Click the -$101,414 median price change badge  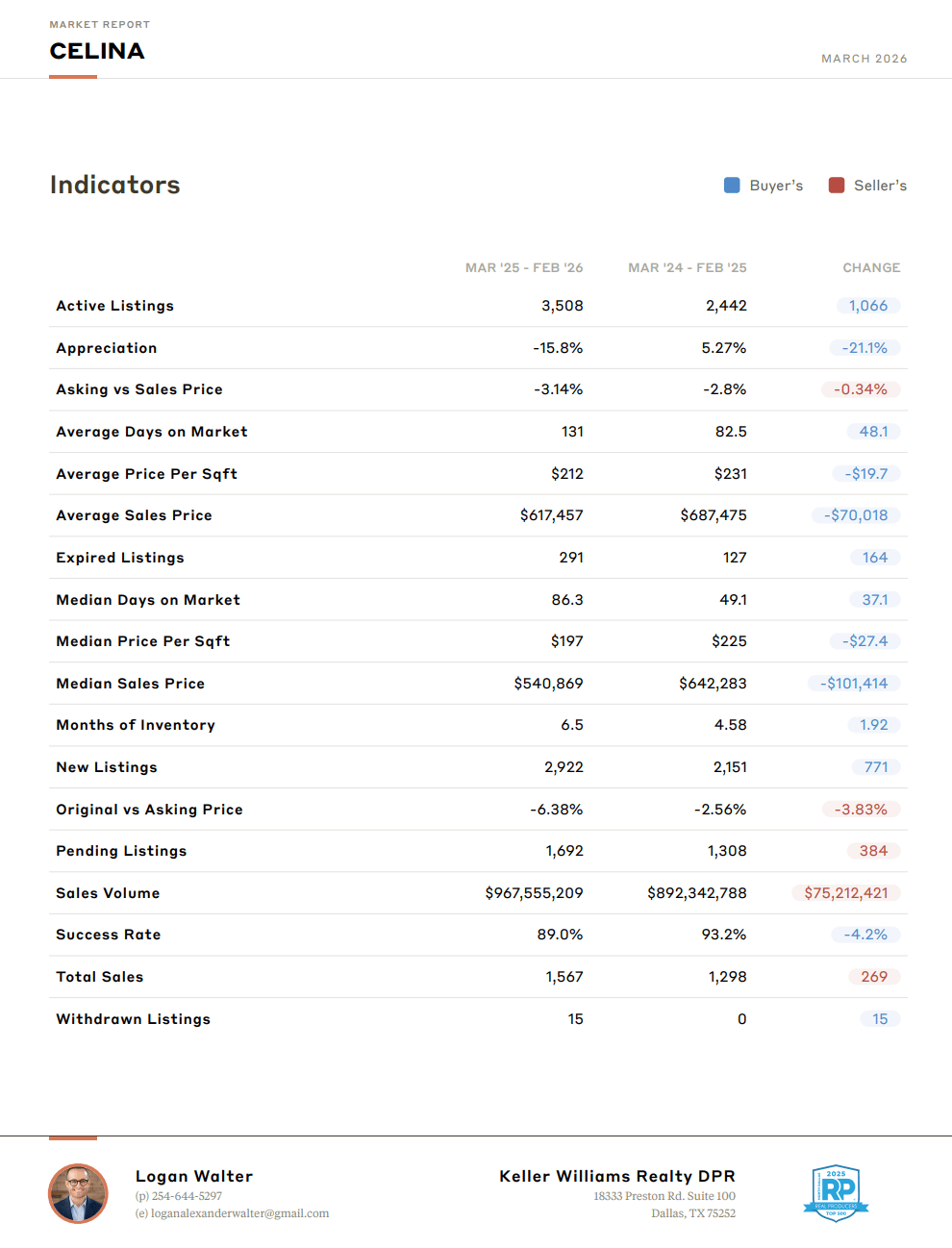pos(853,684)
